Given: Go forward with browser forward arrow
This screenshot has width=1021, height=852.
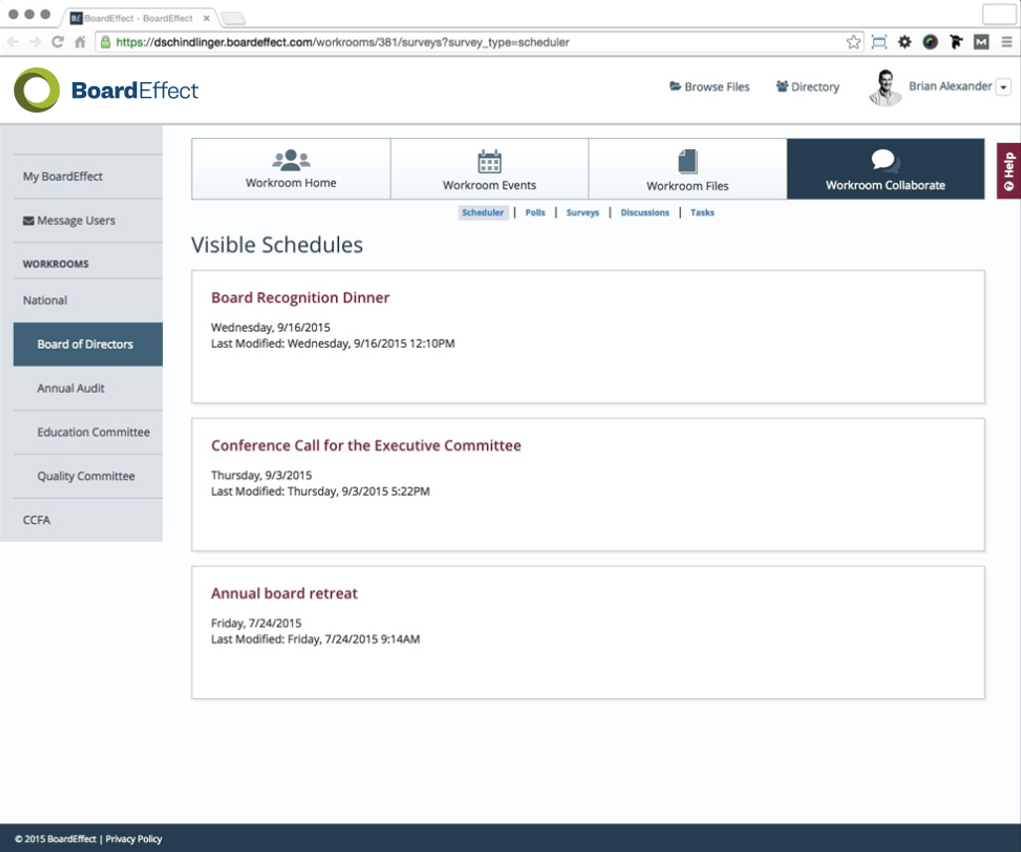Looking at the screenshot, I should [x=35, y=42].
